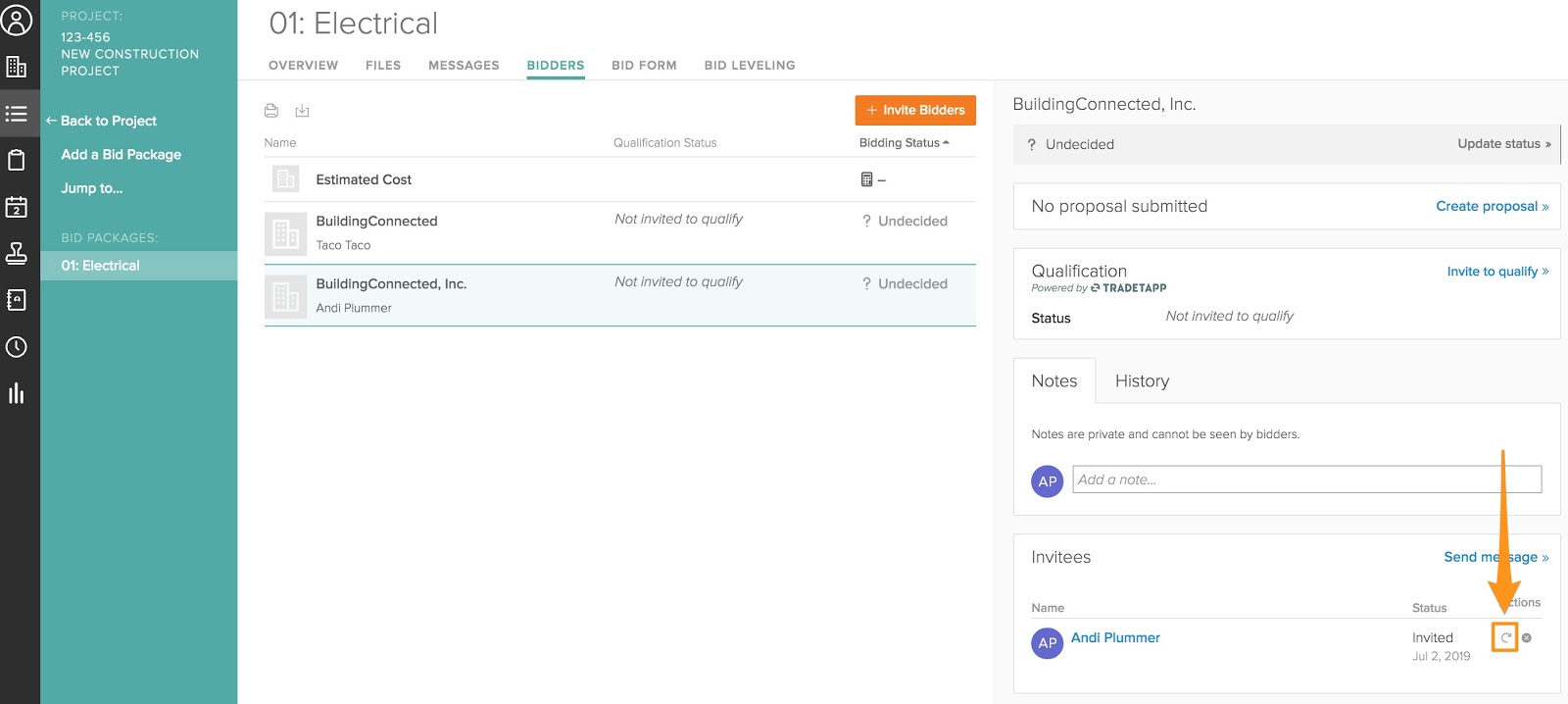This screenshot has width=1568, height=704.
Task: Open the Jump to... menu
Action: pyautogui.click(x=92, y=188)
